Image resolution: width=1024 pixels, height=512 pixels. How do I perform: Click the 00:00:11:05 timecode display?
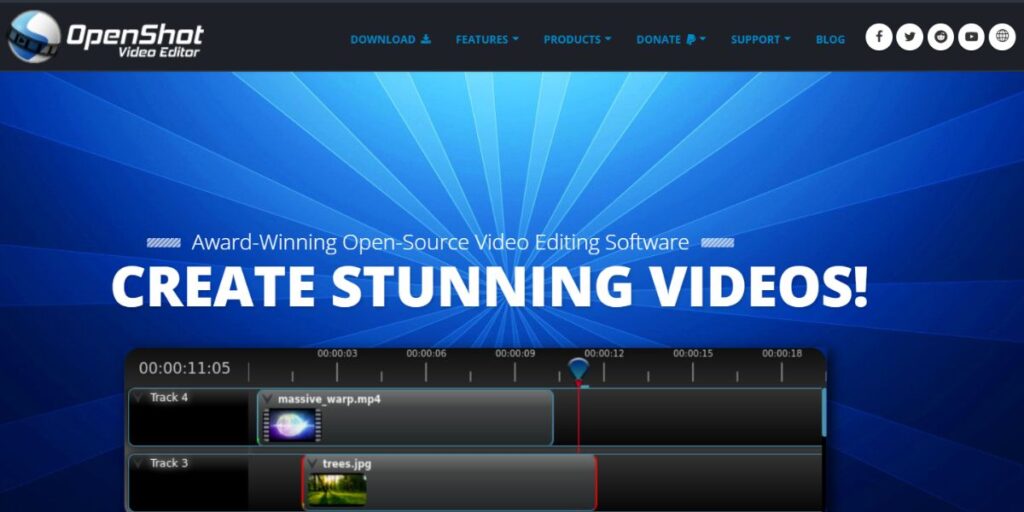[184, 368]
